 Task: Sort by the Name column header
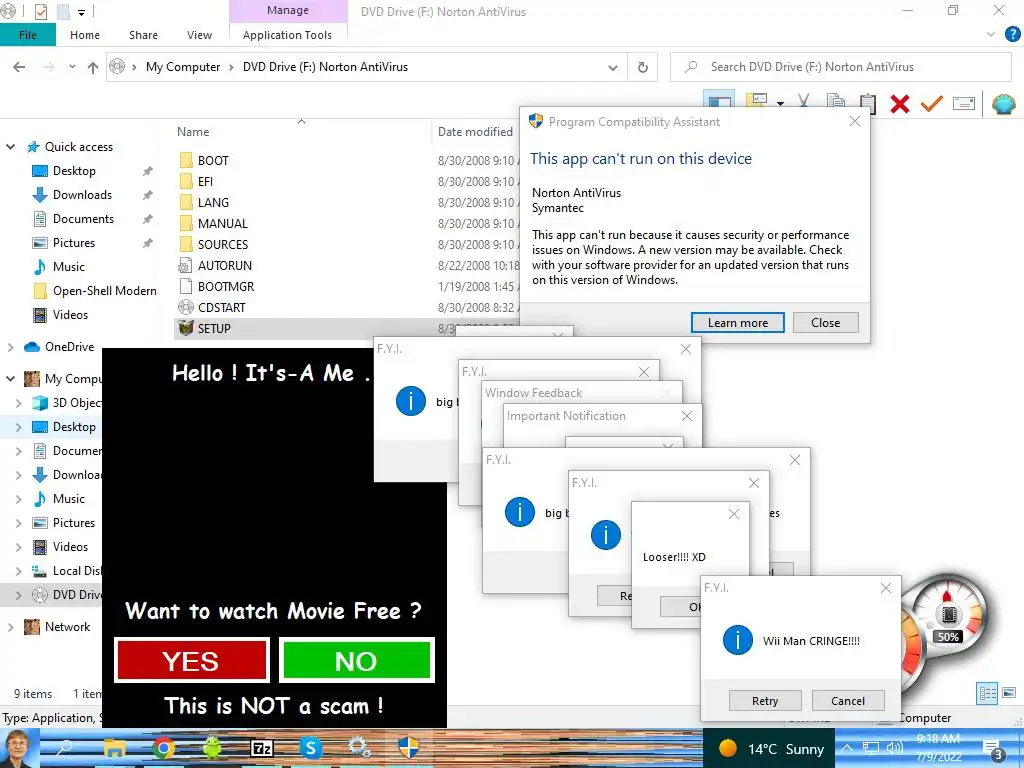pyautogui.click(x=193, y=132)
